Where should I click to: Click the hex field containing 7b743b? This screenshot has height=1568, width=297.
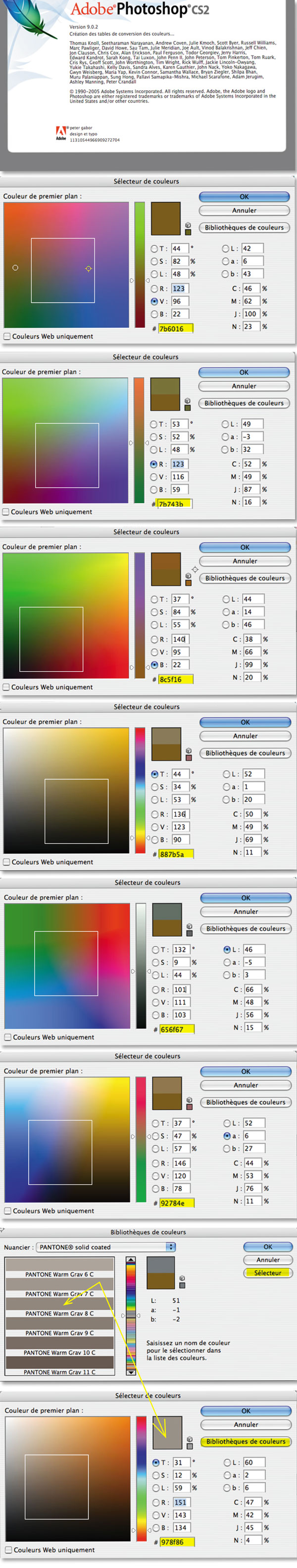click(174, 504)
